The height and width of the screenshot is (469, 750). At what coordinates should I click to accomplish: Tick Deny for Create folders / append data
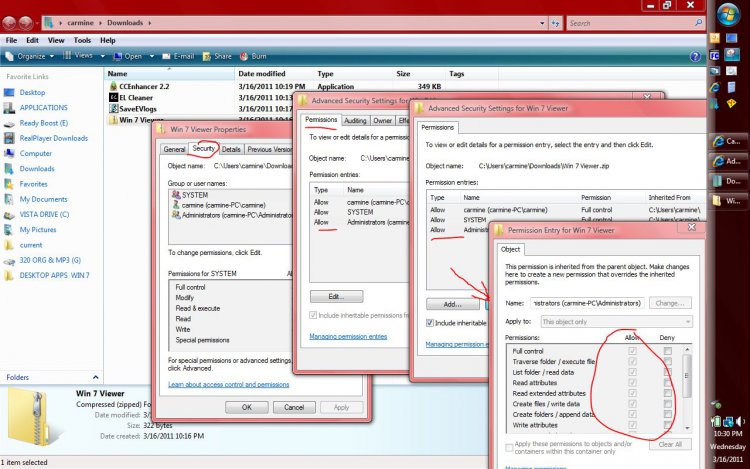pos(668,414)
